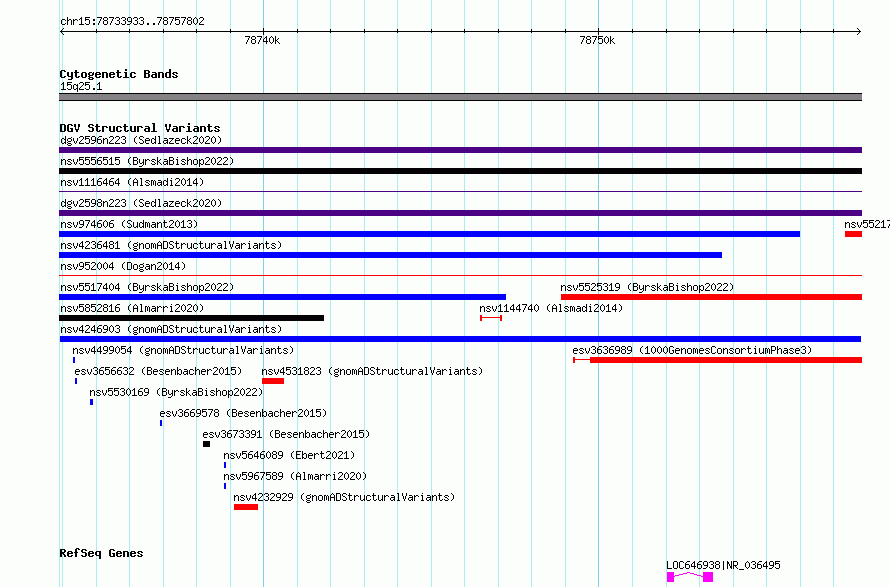Click the 78750k ruler marker
Screen dimensions: 890x587
pyautogui.click(x=597, y=40)
